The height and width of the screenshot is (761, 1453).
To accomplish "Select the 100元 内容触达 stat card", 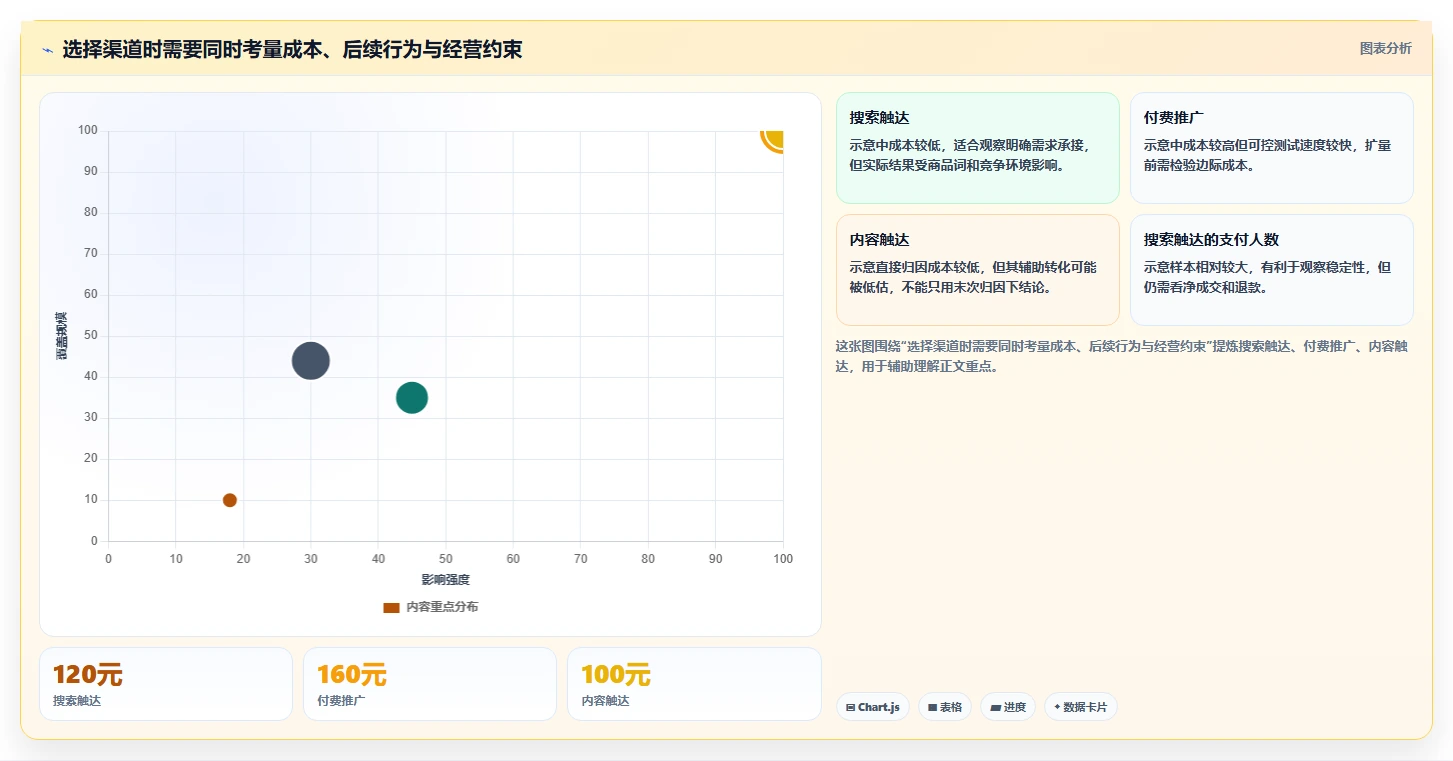I will 694,684.
